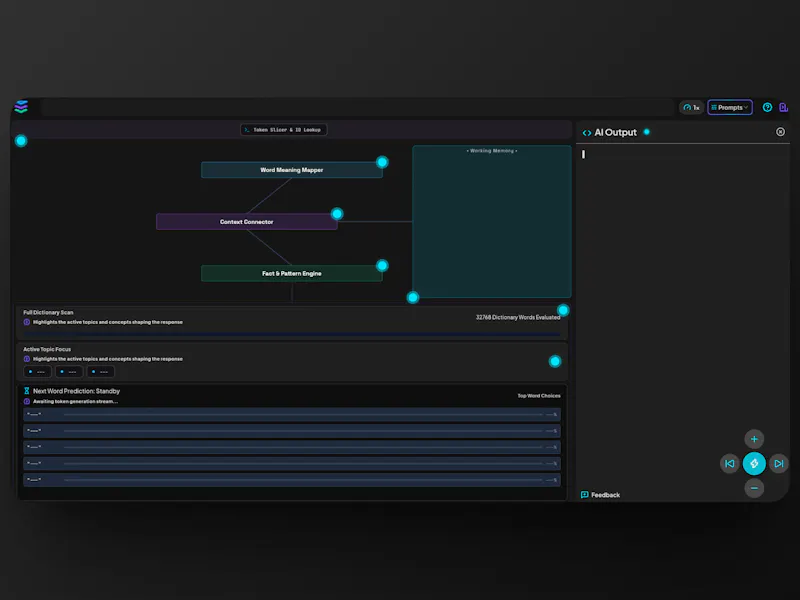Skip back to the previous step
This screenshot has height=600, width=800.
tap(730, 464)
